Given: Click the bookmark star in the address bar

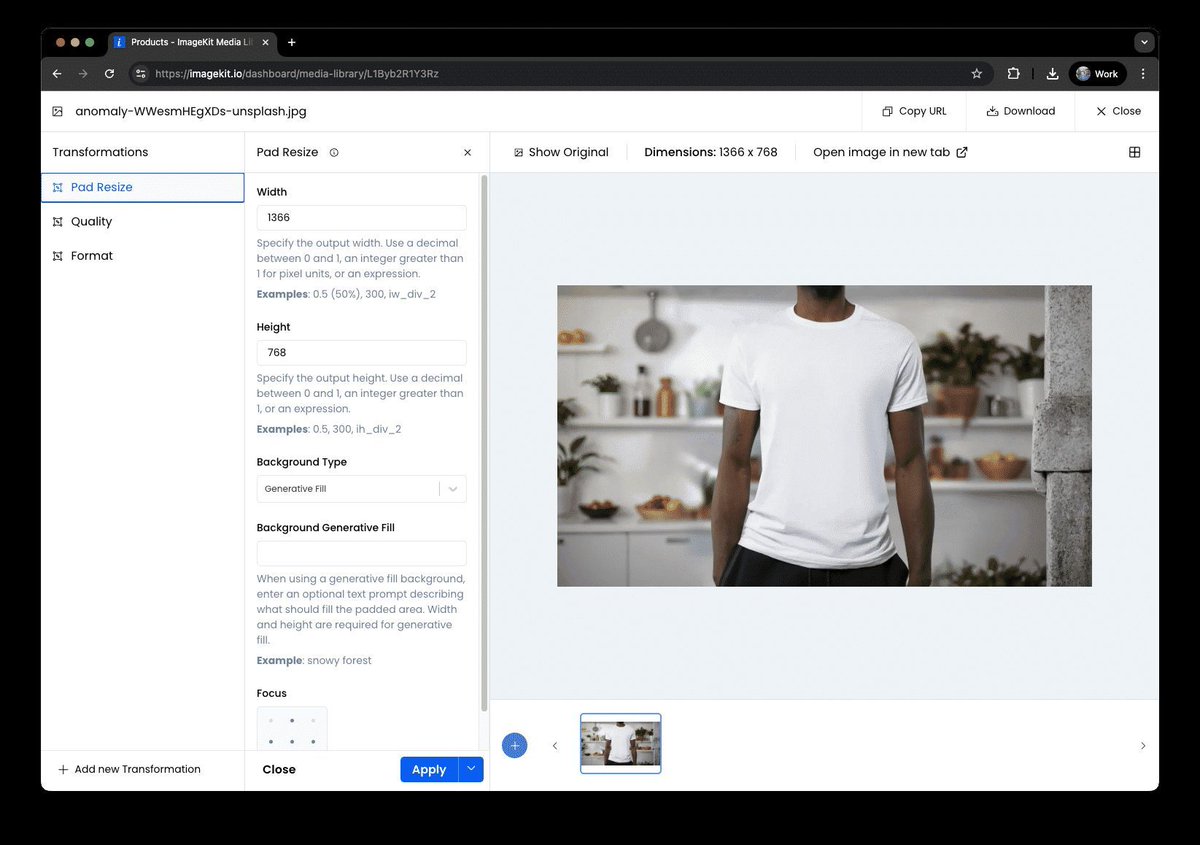Looking at the screenshot, I should 977,73.
